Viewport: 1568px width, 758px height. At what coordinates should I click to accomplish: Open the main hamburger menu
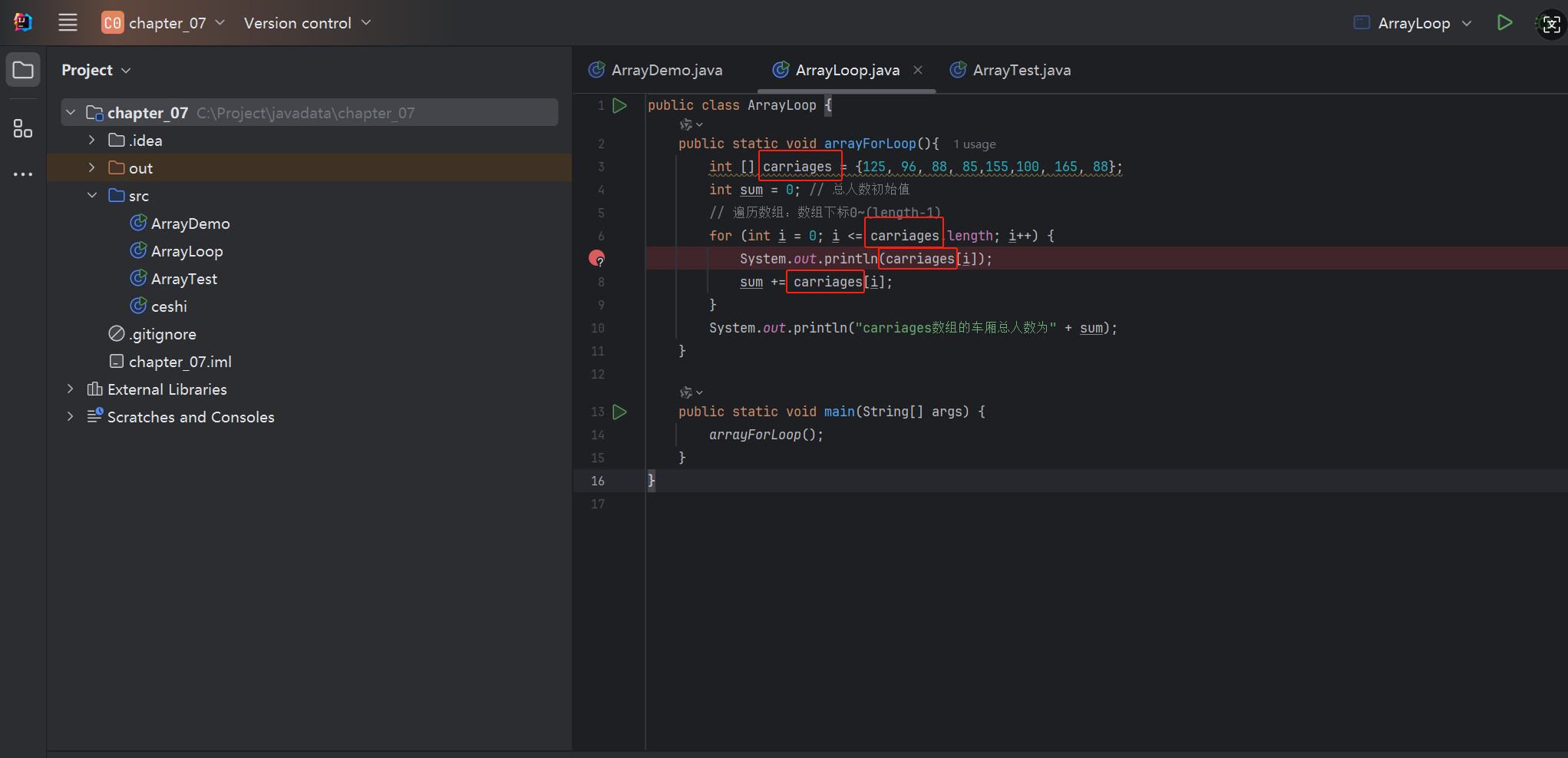(68, 23)
